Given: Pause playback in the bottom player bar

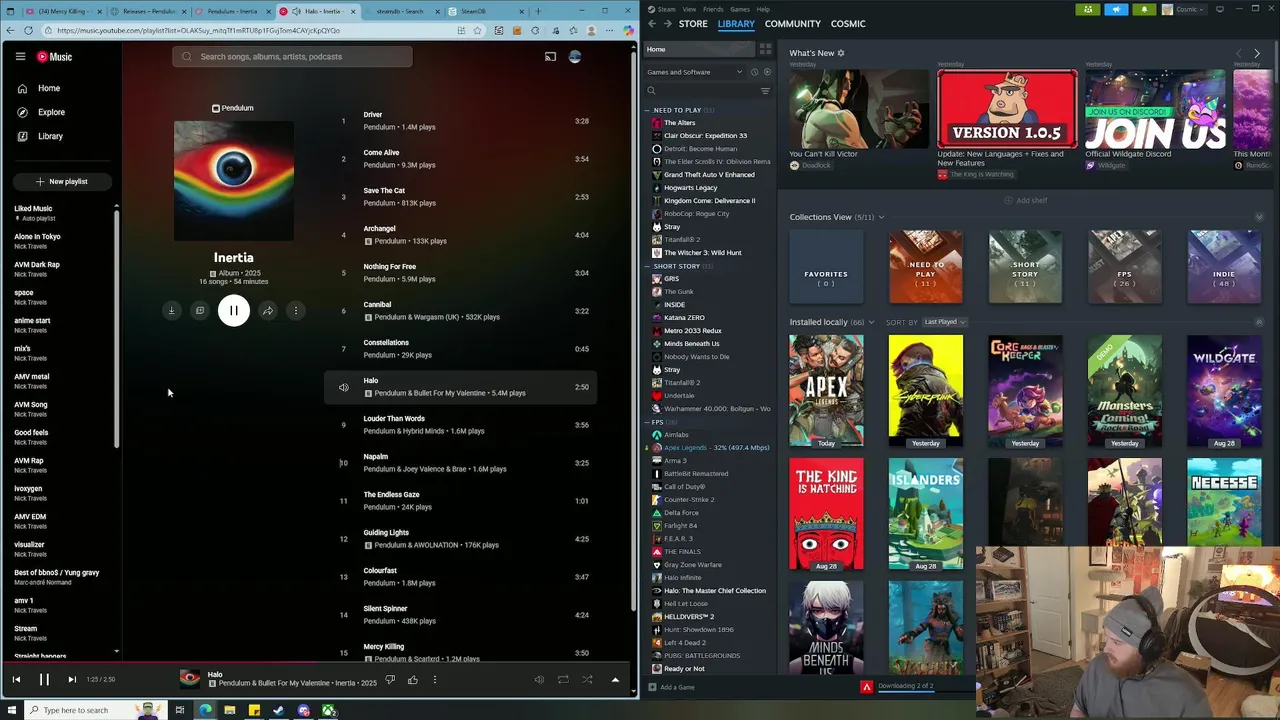Looking at the screenshot, I should 44,679.
